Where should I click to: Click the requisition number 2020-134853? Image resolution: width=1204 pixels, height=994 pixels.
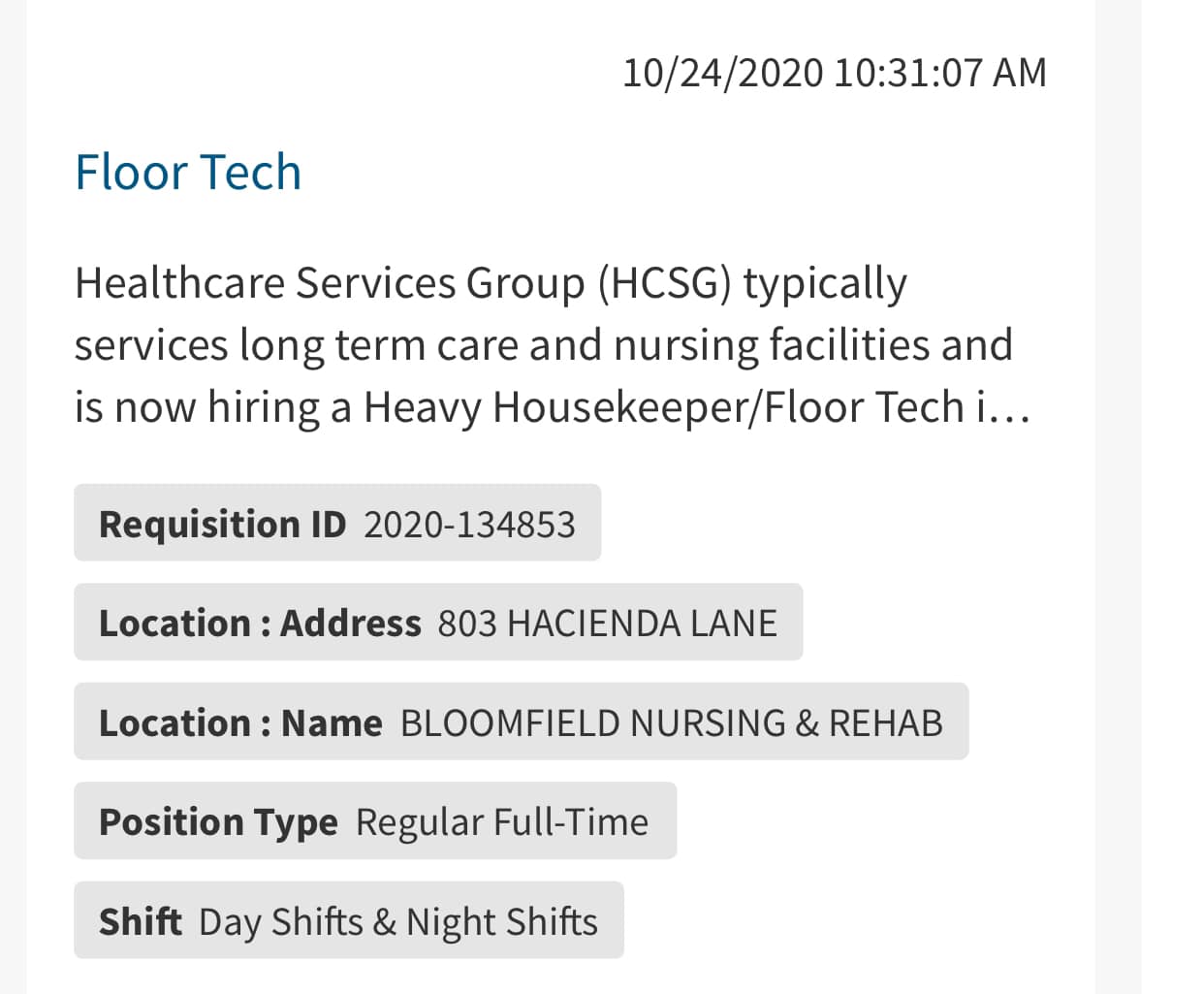click(469, 524)
